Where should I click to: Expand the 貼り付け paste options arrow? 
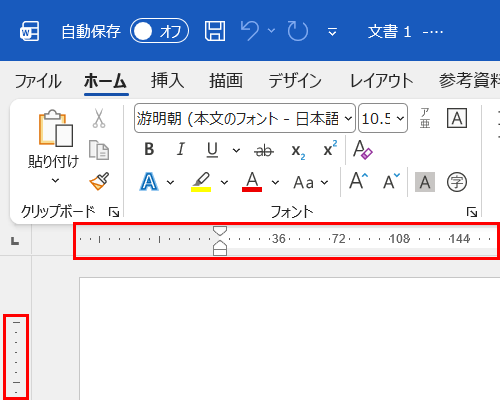click(55, 181)
